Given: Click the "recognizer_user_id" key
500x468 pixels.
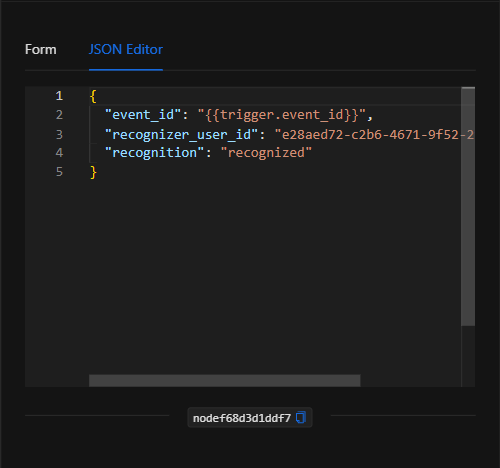Looking at the screenshot, I should pyautogui.click(x=181, y=135).
